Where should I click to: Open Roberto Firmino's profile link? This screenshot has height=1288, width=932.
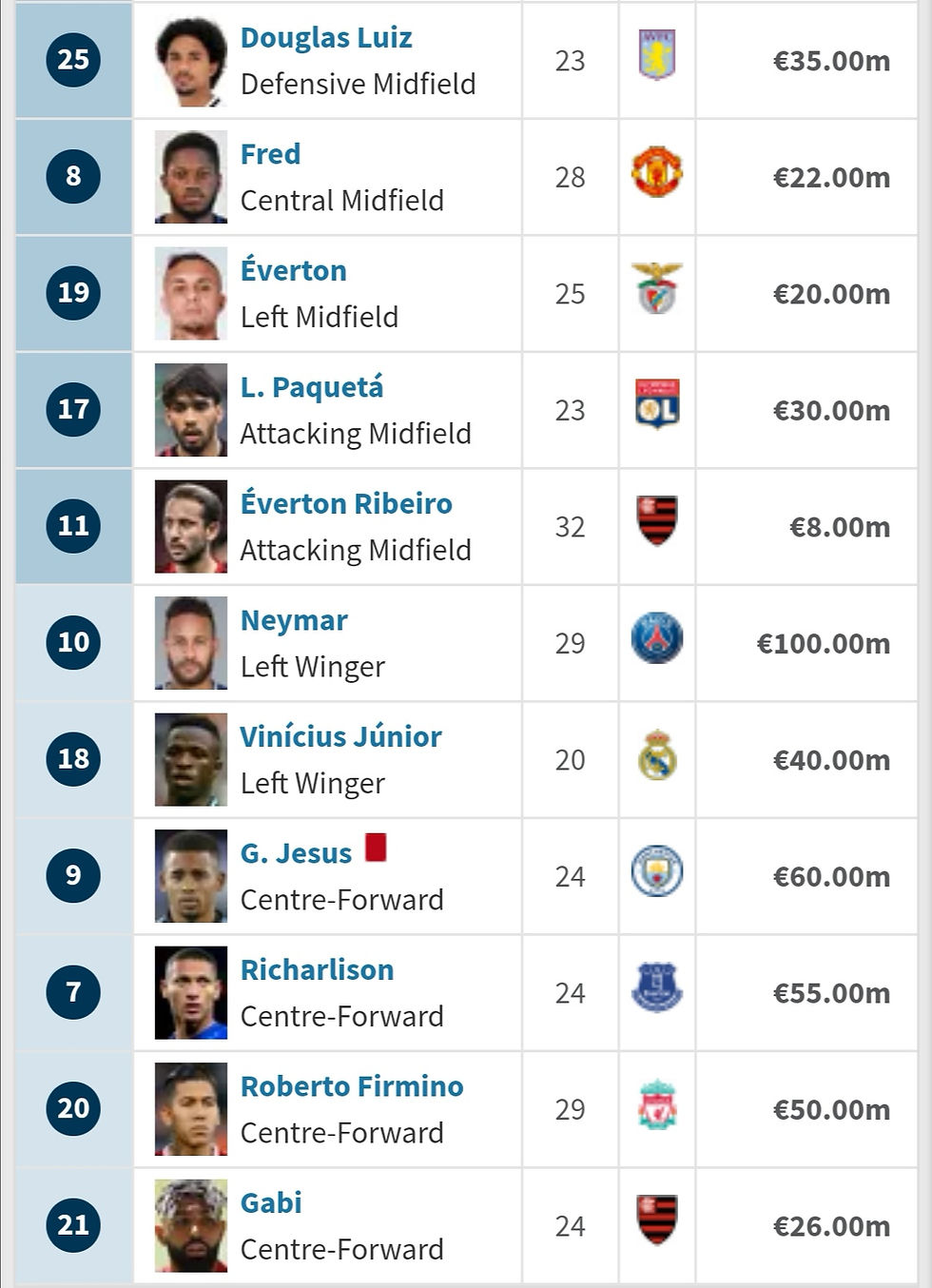(352, 1086)
